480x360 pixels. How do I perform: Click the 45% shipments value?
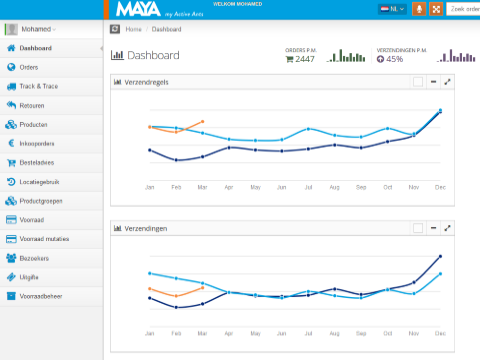394,59
